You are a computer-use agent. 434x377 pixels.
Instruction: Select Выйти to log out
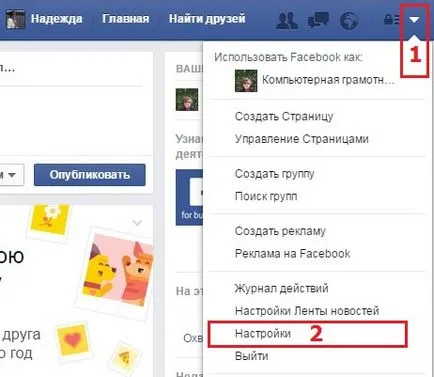tap(251, 356)
